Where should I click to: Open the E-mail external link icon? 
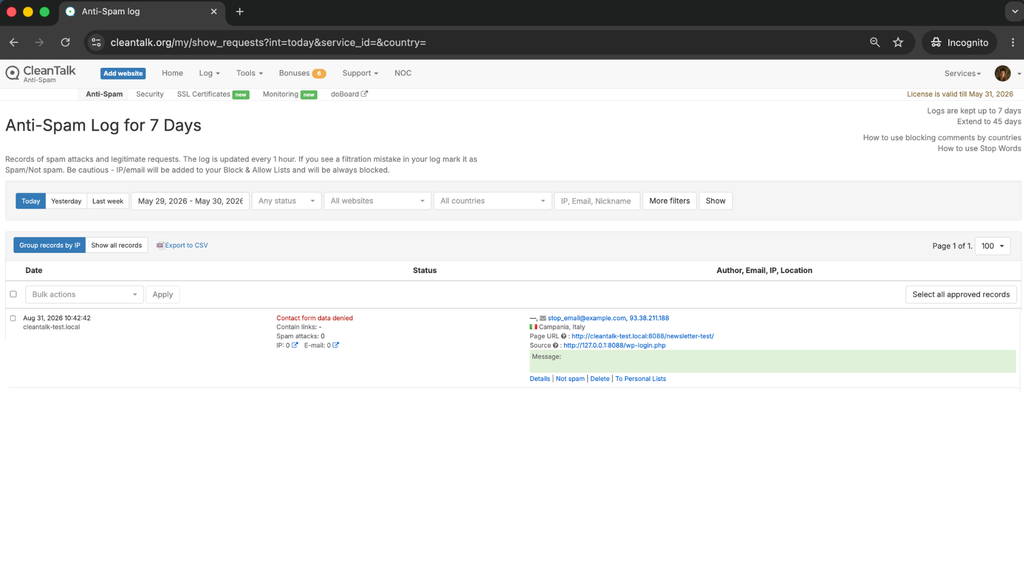tap(336, 345)
